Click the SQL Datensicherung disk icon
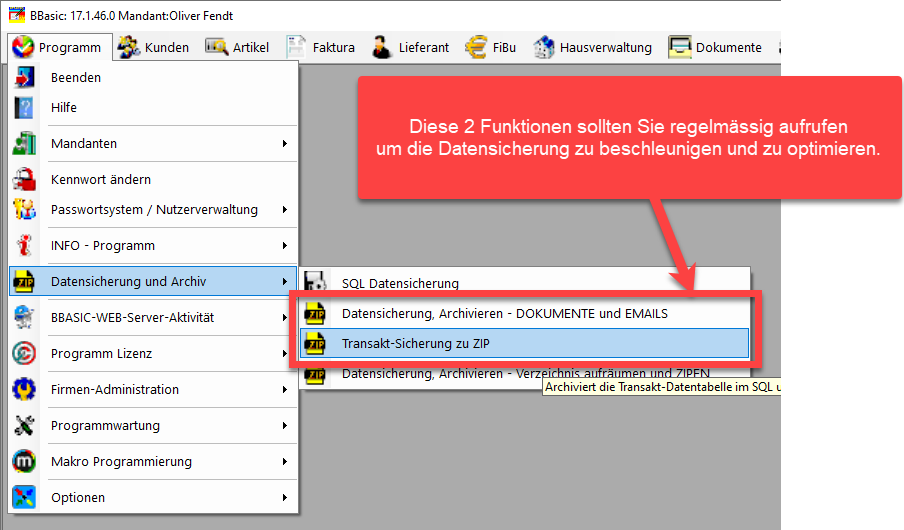 315,281
